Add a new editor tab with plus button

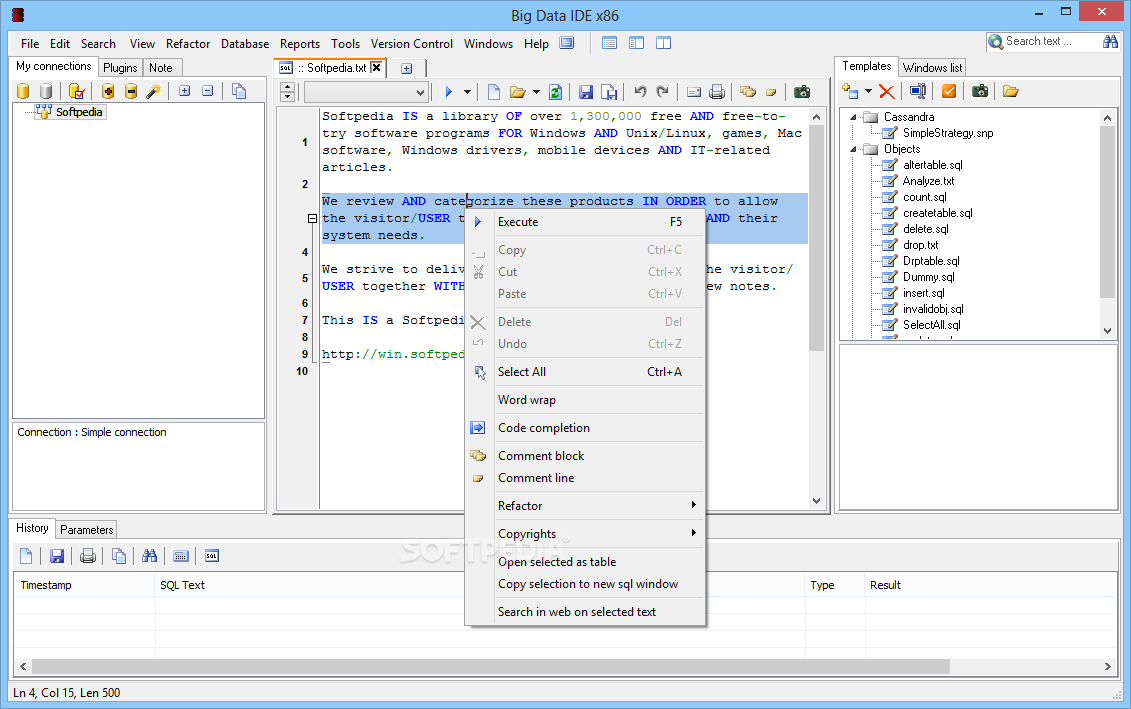point(407,68)
